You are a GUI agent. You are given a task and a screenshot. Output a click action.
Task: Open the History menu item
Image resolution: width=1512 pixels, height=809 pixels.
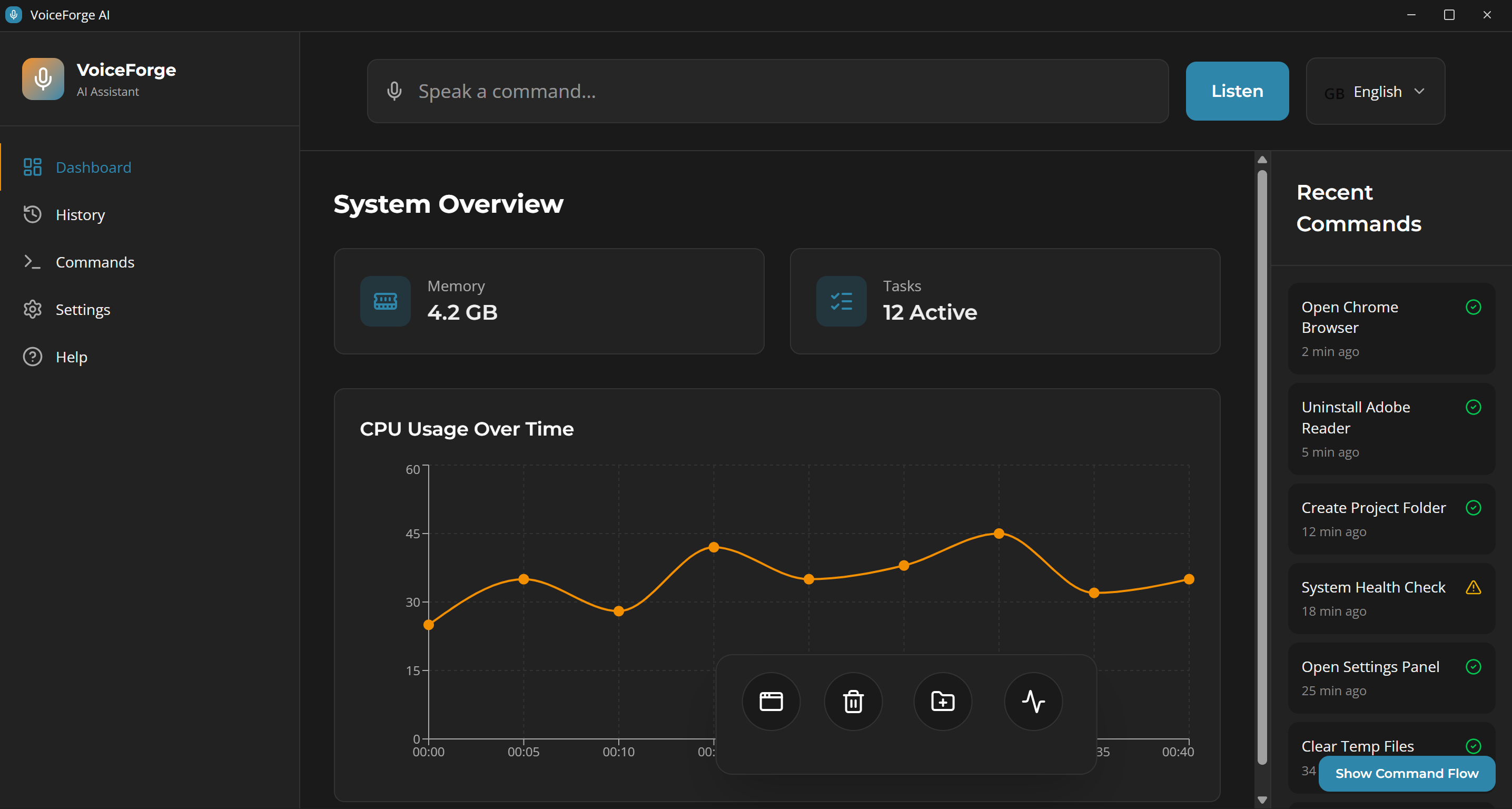[x=80, y=215]
